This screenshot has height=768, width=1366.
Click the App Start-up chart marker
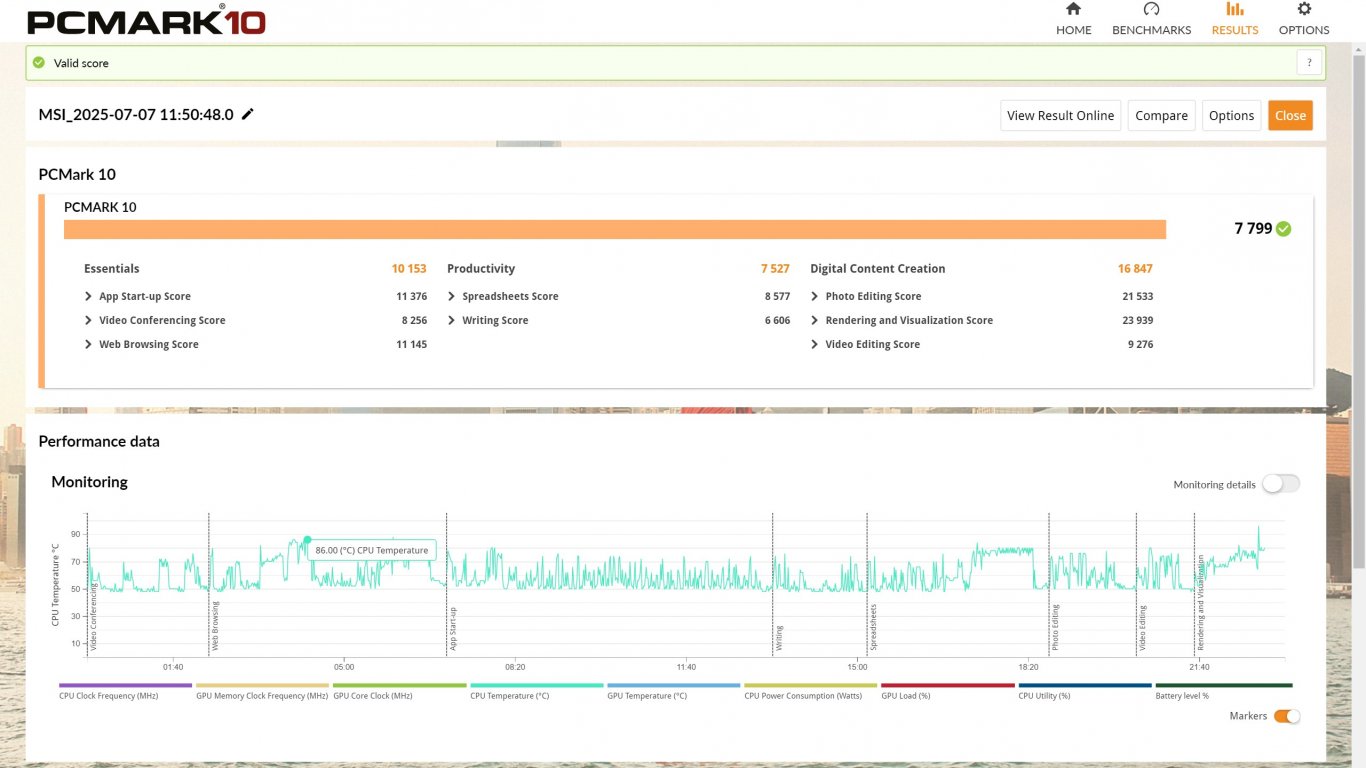452,629
